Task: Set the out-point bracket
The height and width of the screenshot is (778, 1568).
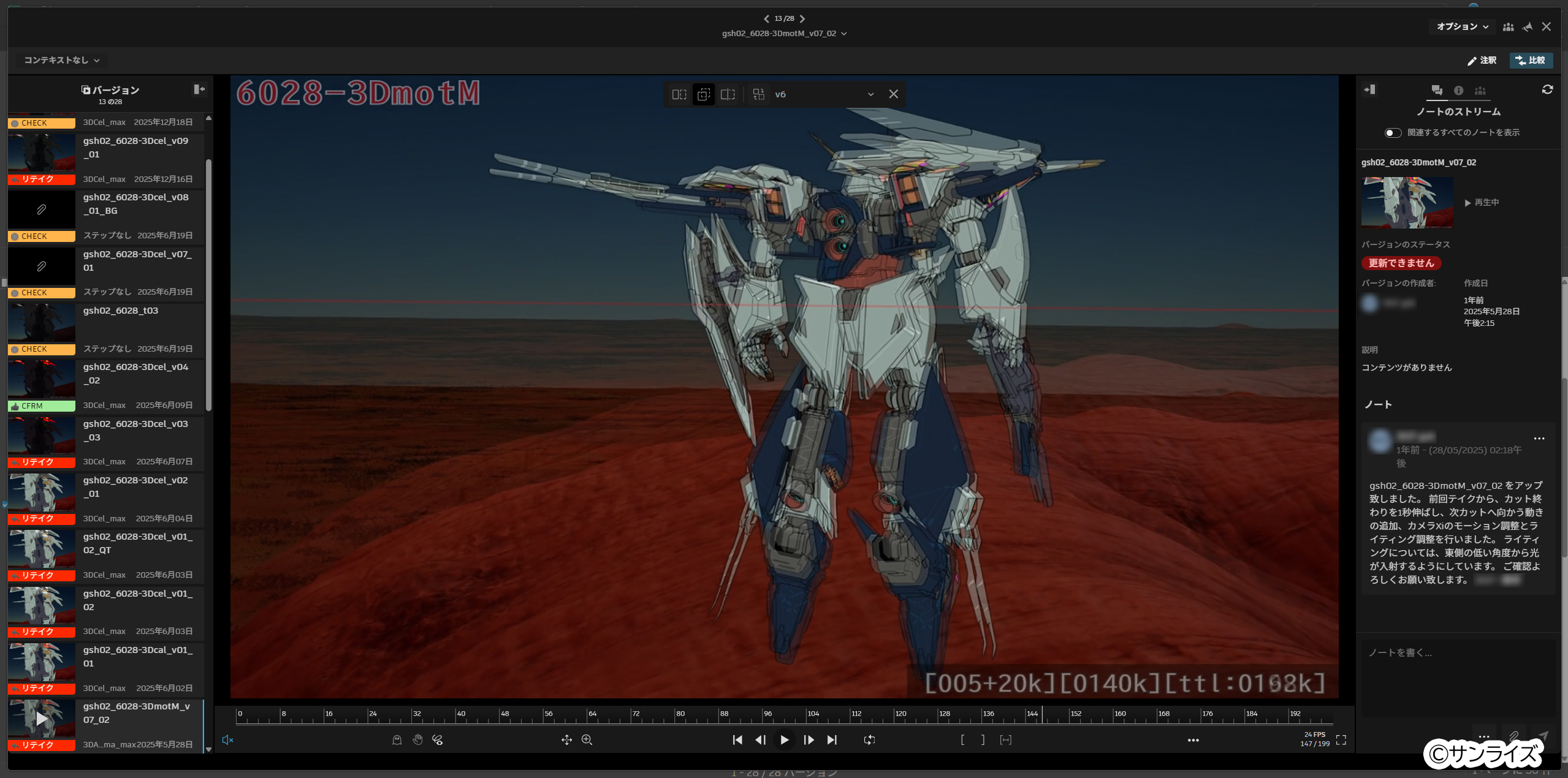Action: [x=983, y=740]
